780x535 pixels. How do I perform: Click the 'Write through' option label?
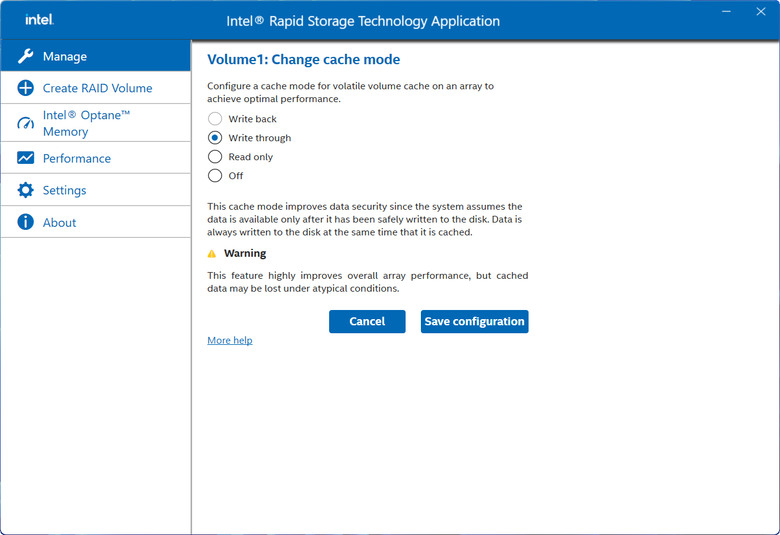tap(260, 138)
